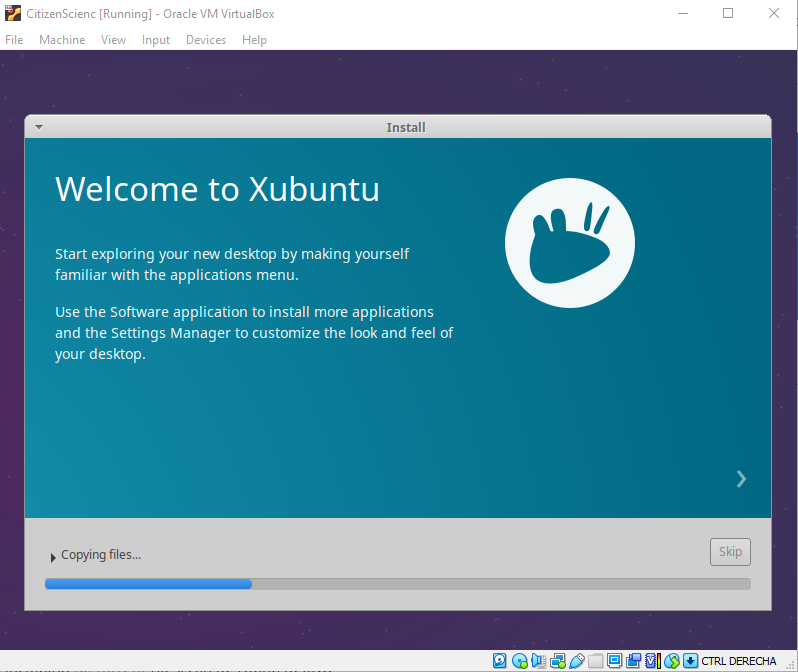Viewport: 798px width, 672px height.
Task: Click the Skip button
Action: (x=730, y=552)
